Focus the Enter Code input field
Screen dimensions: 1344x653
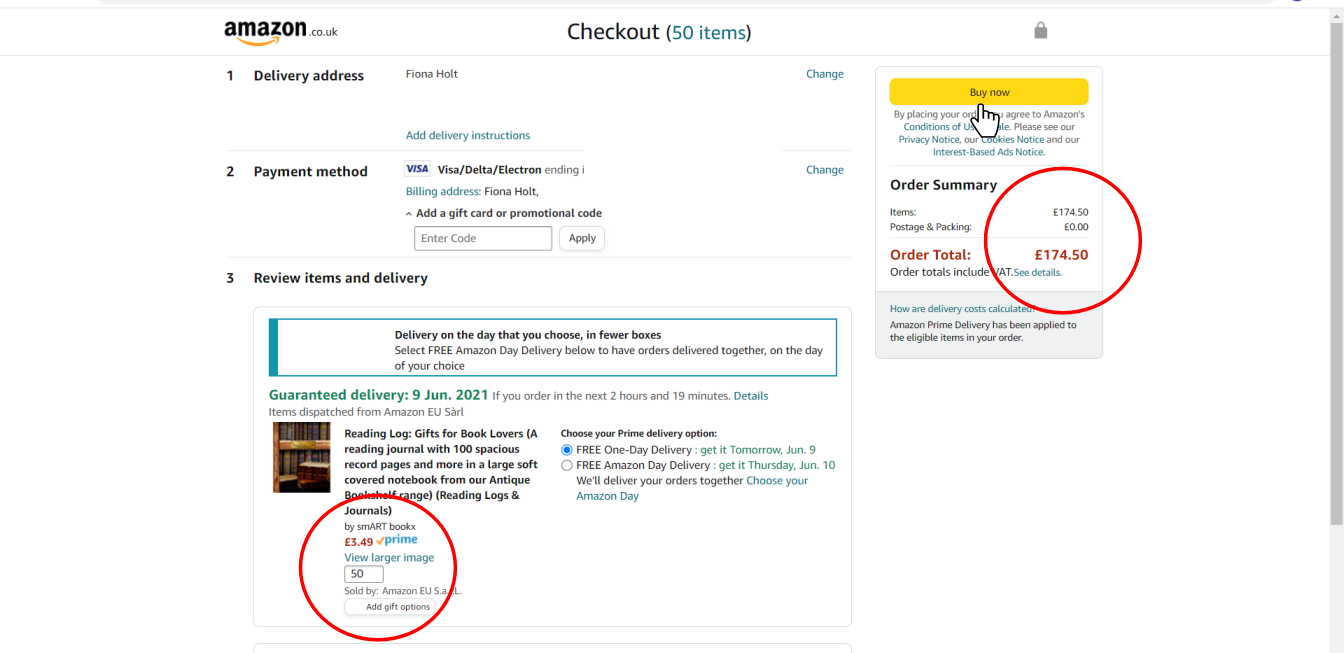coord(483,238)
